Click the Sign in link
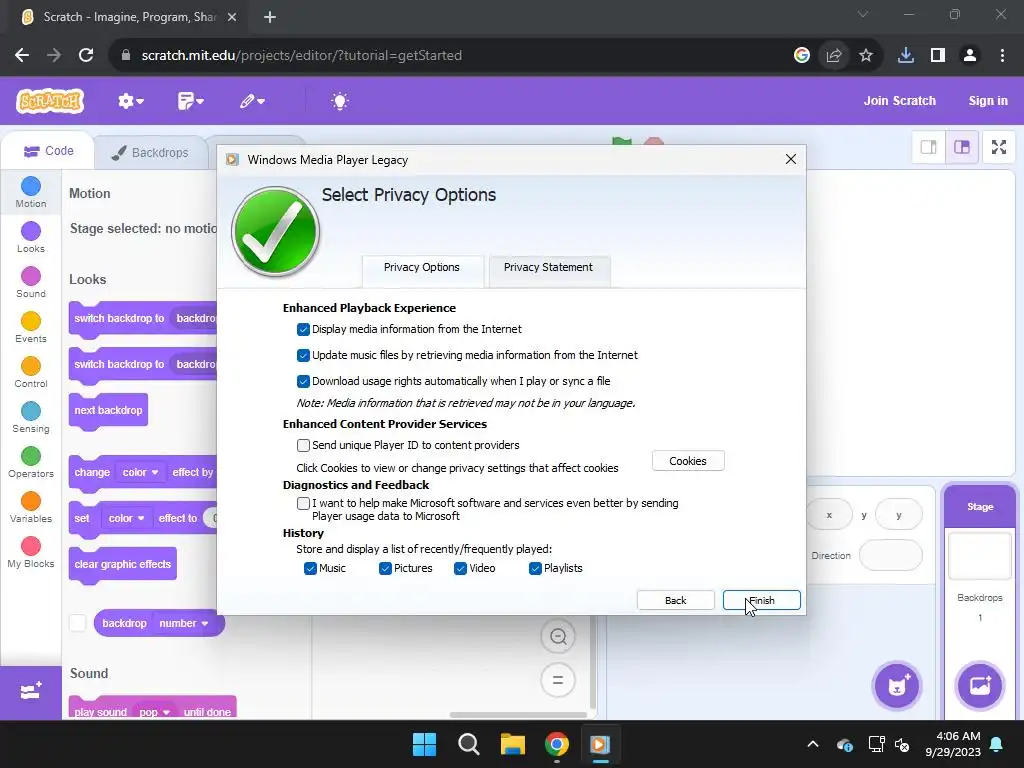This screenshot has width=1024, height=768. (x=988, y=101)
